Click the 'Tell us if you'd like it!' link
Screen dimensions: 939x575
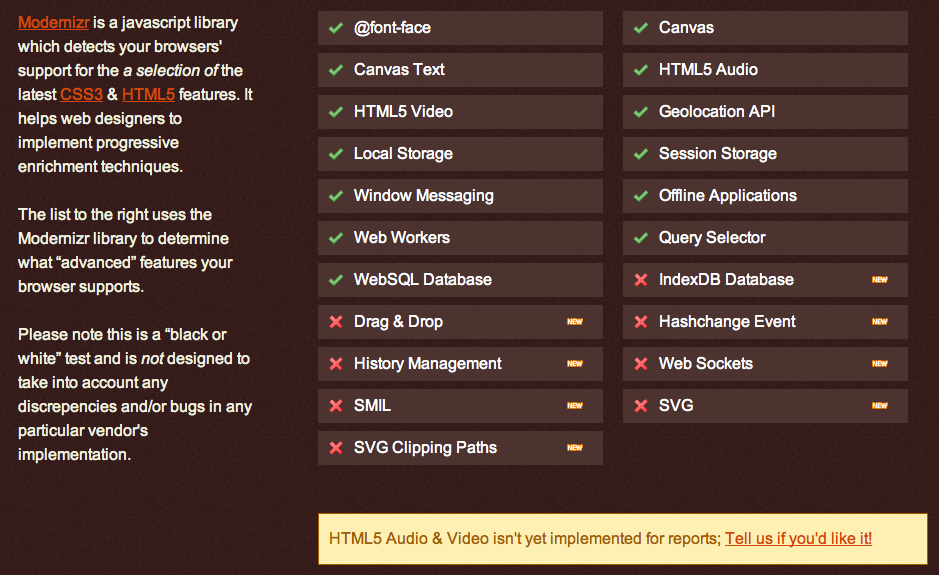(x=798, y=538)
